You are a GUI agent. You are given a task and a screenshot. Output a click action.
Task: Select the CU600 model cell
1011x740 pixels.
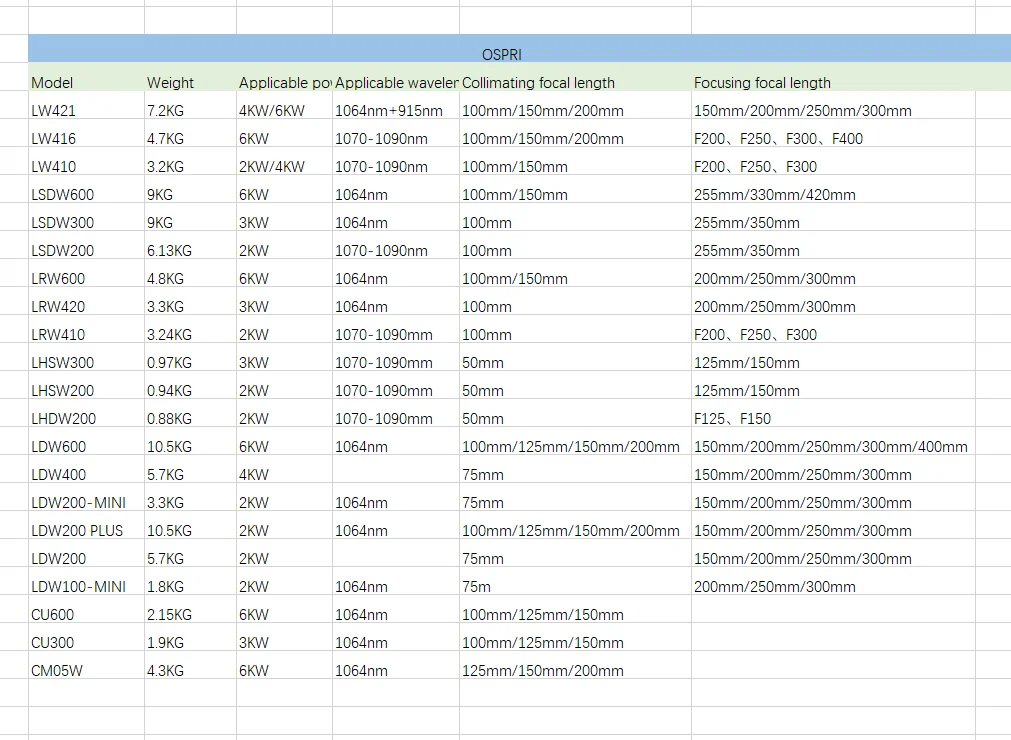pyautogui.click(x=86, y=609)
